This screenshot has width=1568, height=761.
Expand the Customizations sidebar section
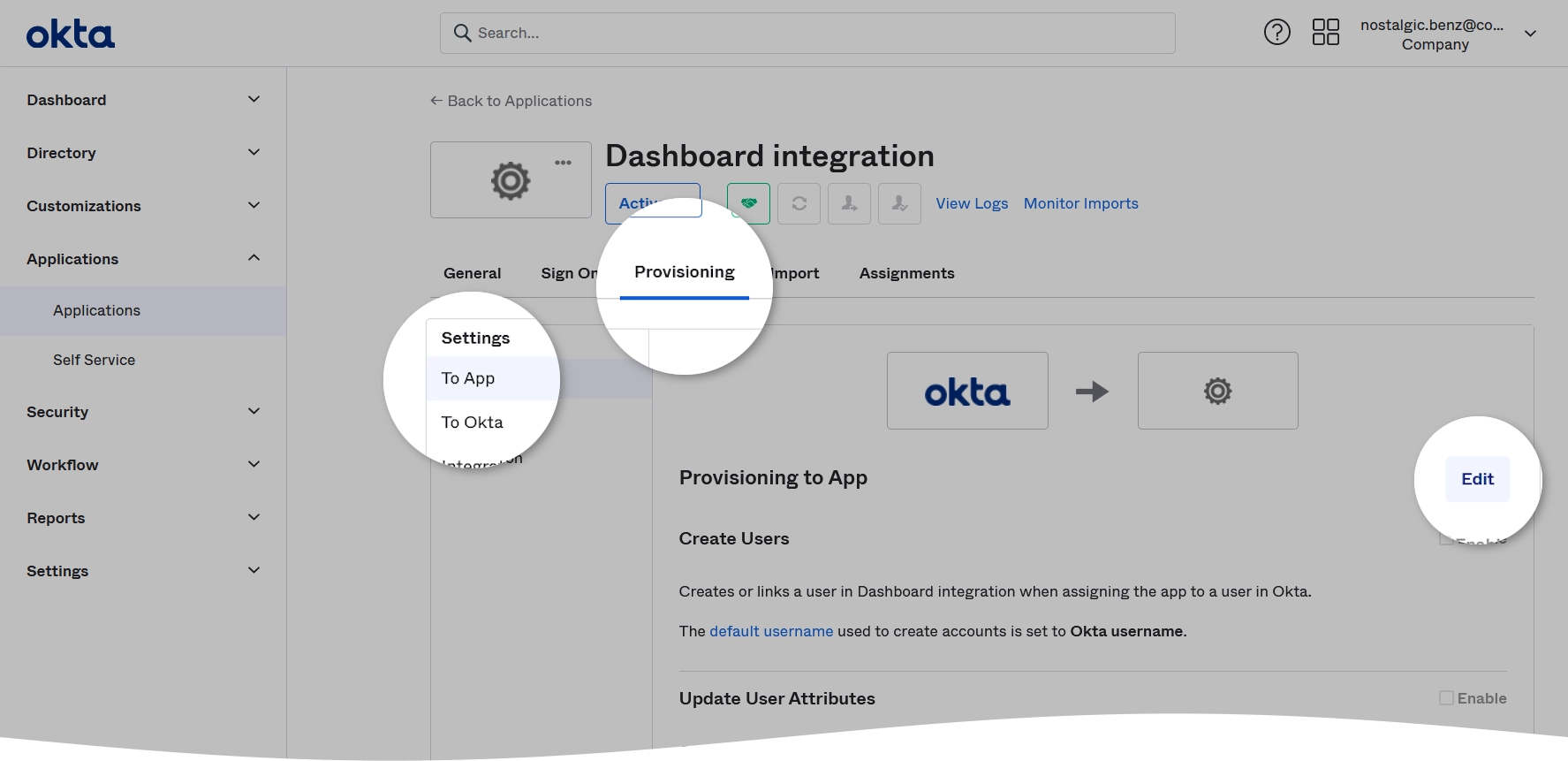point(143,206)
